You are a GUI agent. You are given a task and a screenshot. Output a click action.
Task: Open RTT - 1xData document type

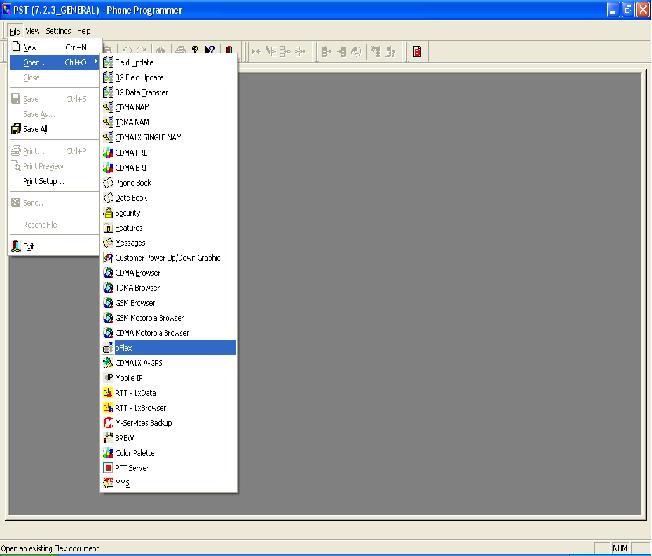tap(169, 393)
